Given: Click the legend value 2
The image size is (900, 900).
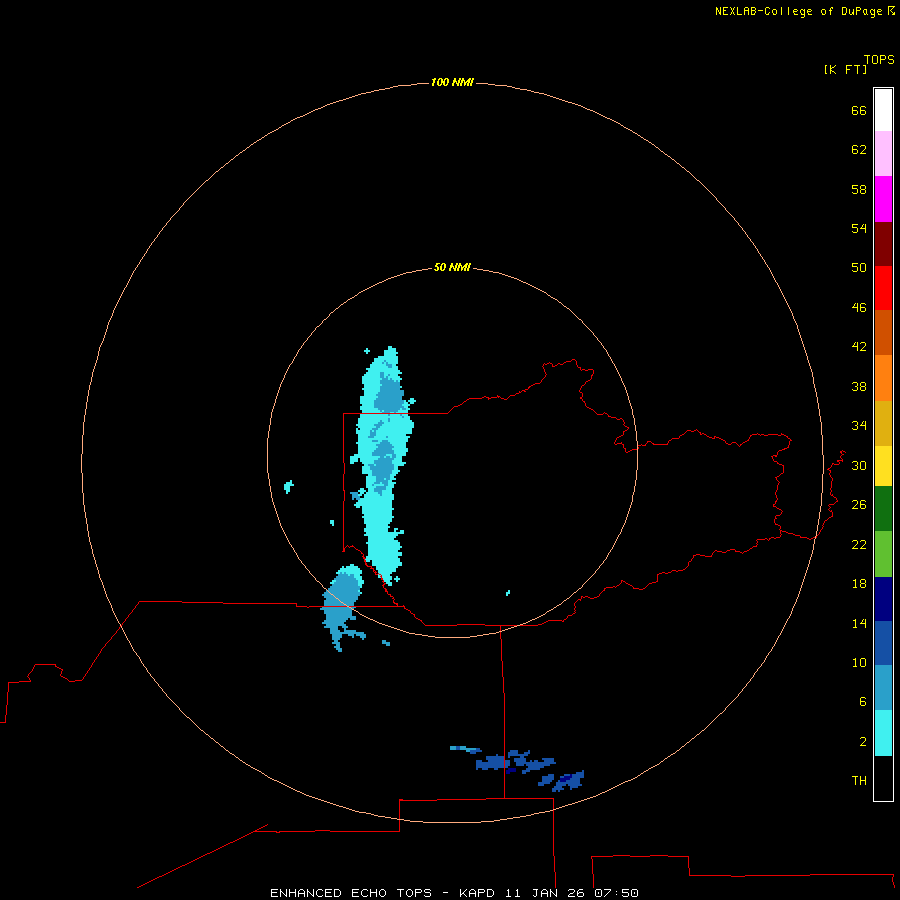Looking at the screenshot, I should pyautogui.click(x=863, y=742).
